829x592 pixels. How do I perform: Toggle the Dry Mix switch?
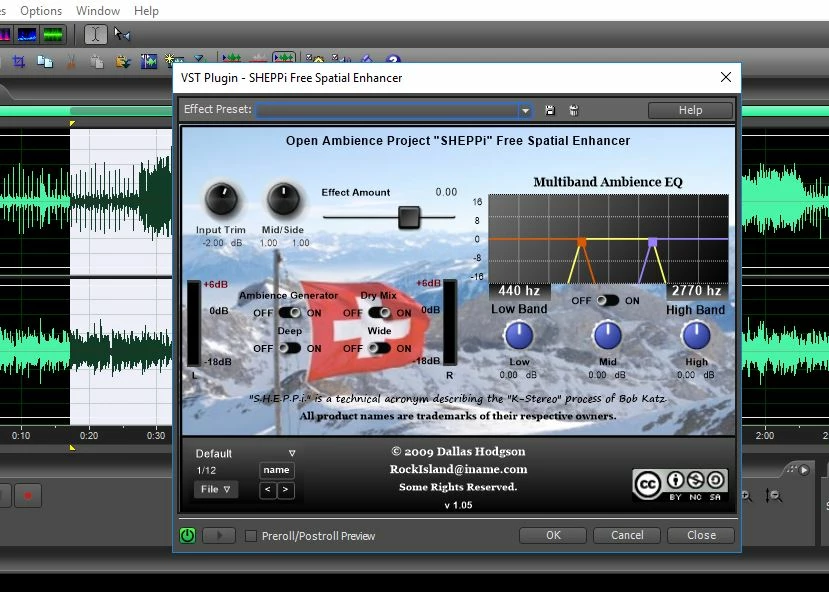(380, 313)
